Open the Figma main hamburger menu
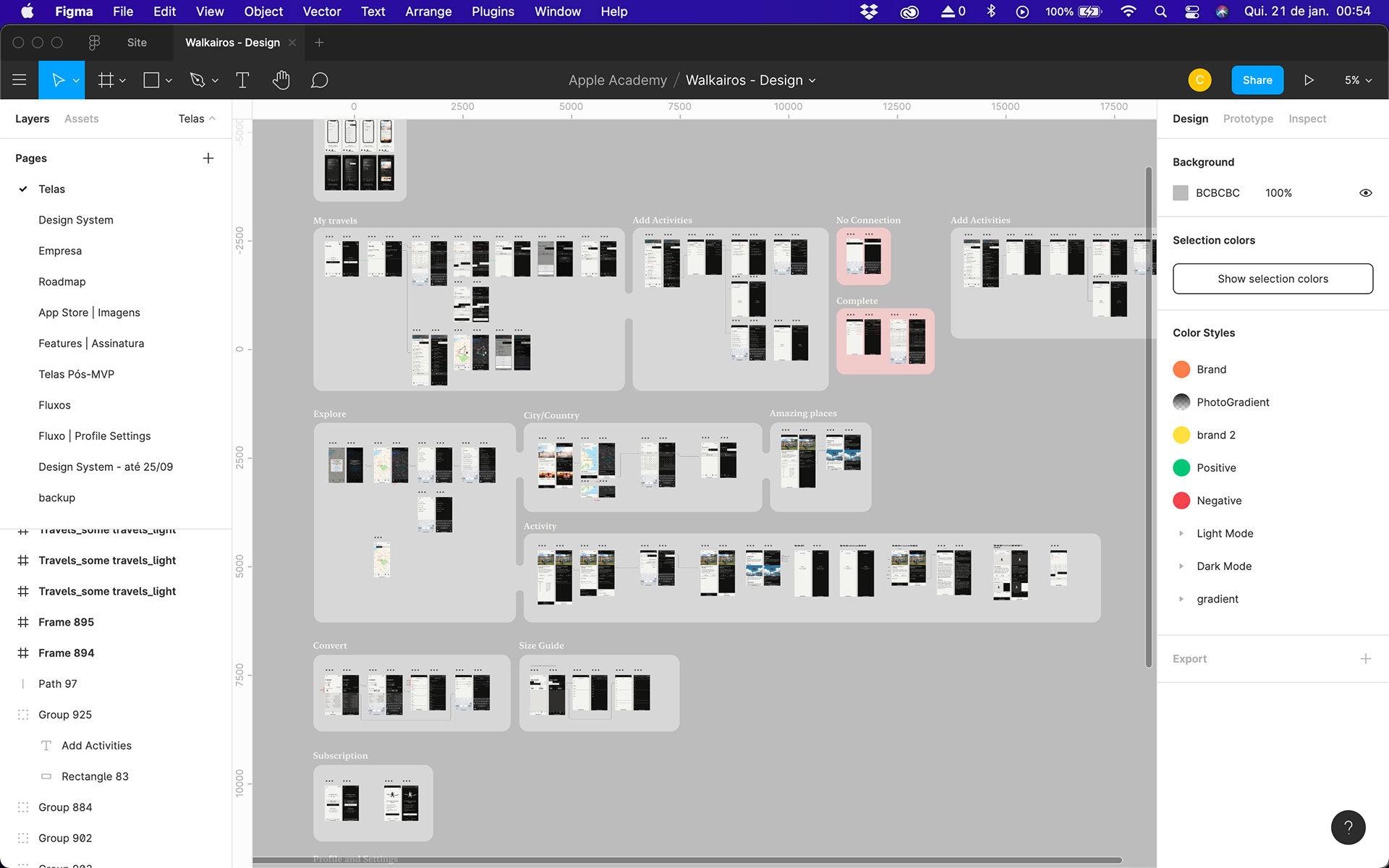The height and width of the screenshot is (868, 1389). tap(20, 80)
